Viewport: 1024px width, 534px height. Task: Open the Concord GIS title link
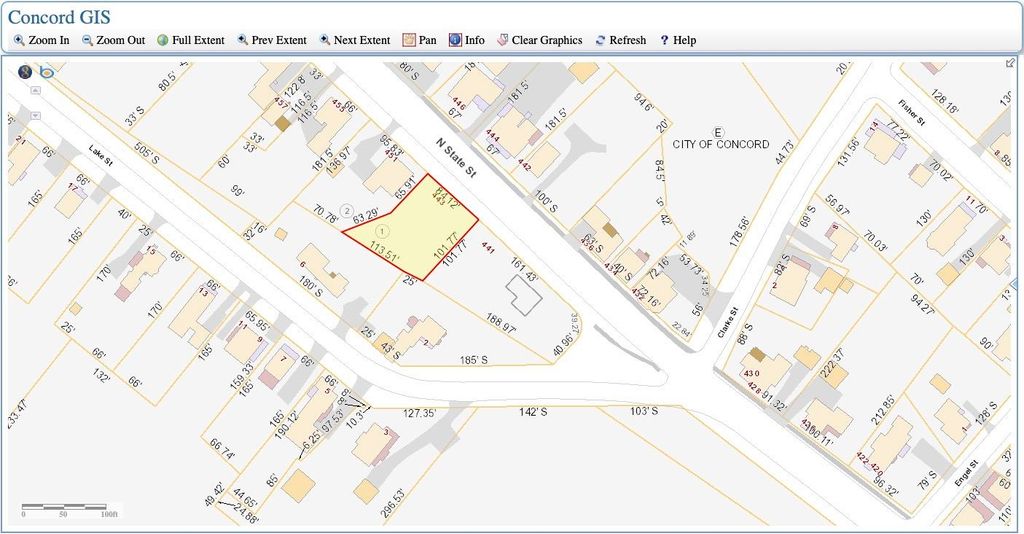click(59, 17)
